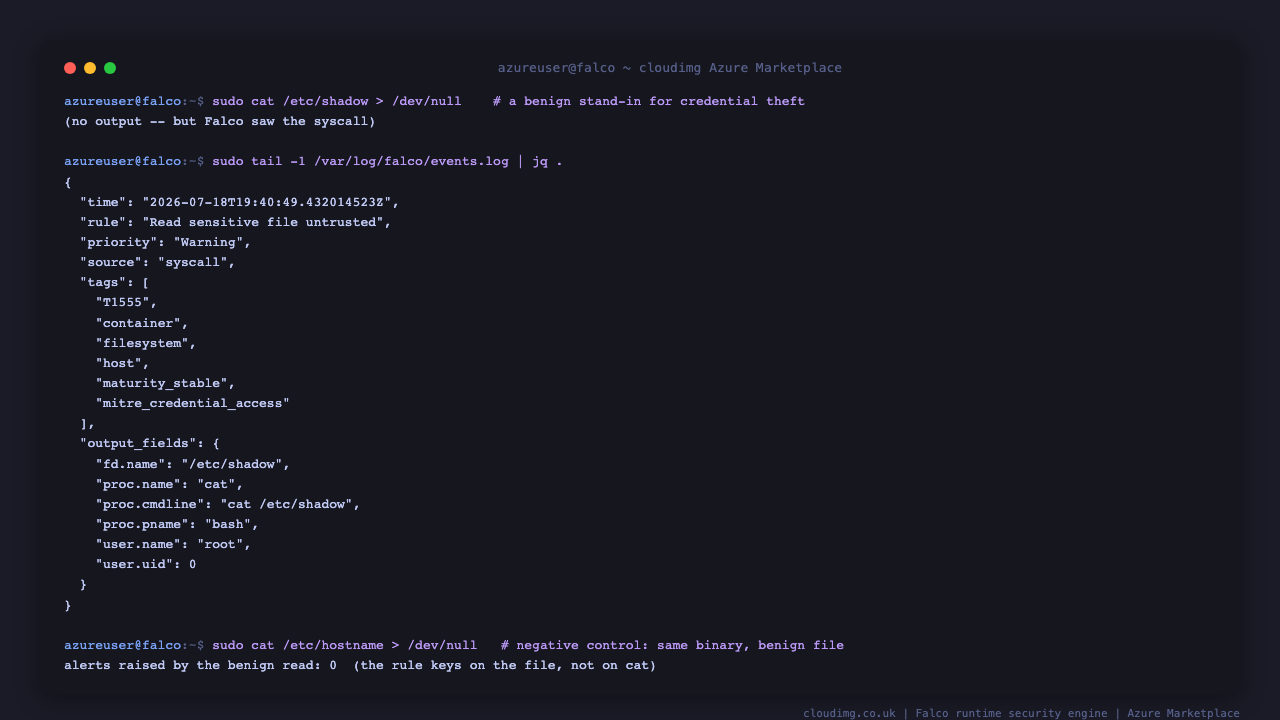Click the "proc.name": "cat" line
The height and width of the screenshot is (720, 1280).
[170, 484]
